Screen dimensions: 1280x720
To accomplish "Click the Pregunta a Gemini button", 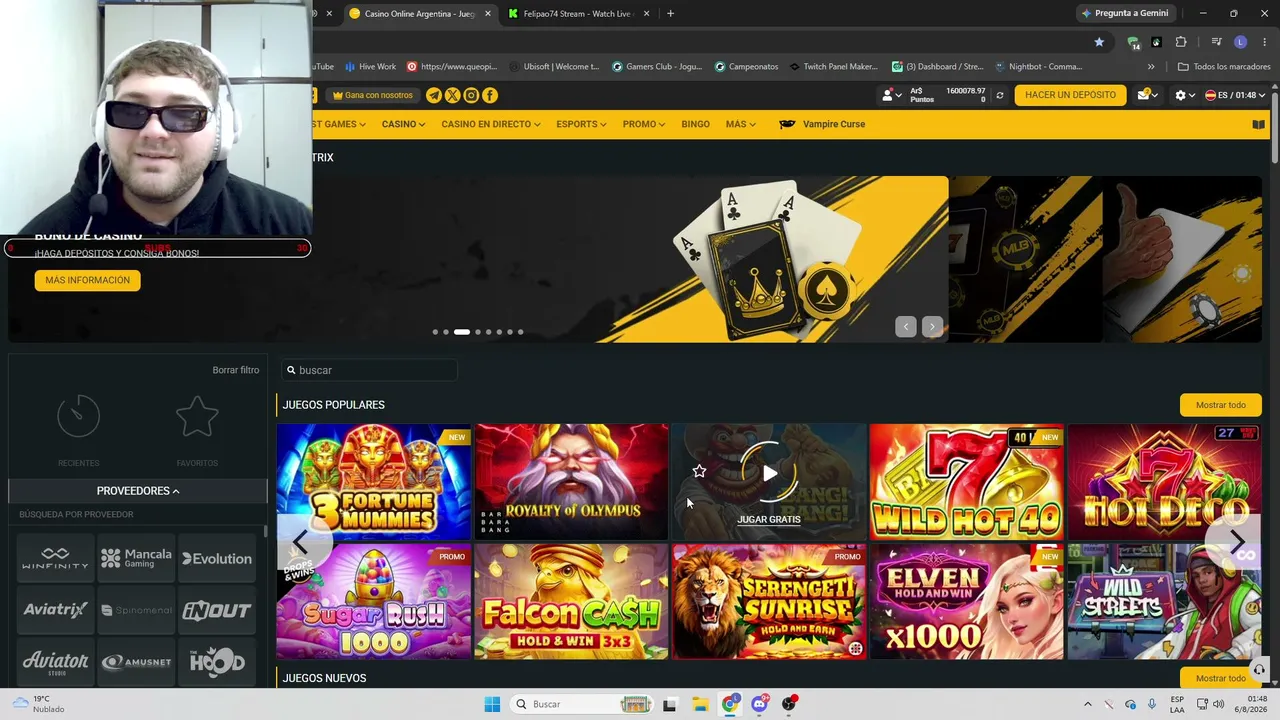I will 1124,14.
